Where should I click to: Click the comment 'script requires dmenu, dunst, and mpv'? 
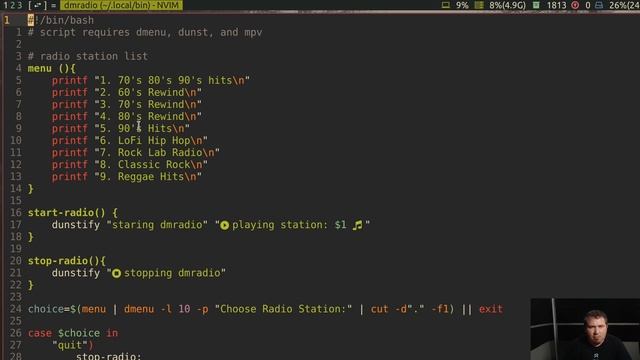point(145,32)
